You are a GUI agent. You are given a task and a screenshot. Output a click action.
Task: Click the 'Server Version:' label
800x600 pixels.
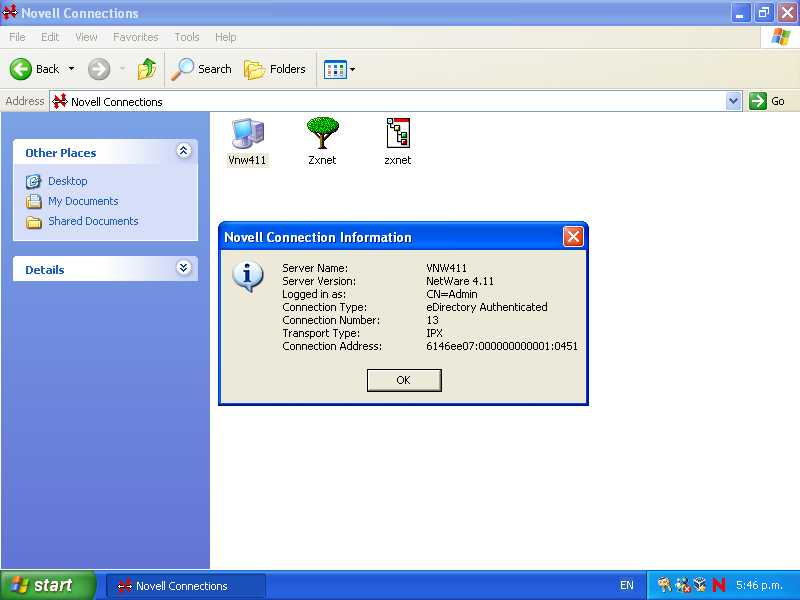tap(319, 281)
